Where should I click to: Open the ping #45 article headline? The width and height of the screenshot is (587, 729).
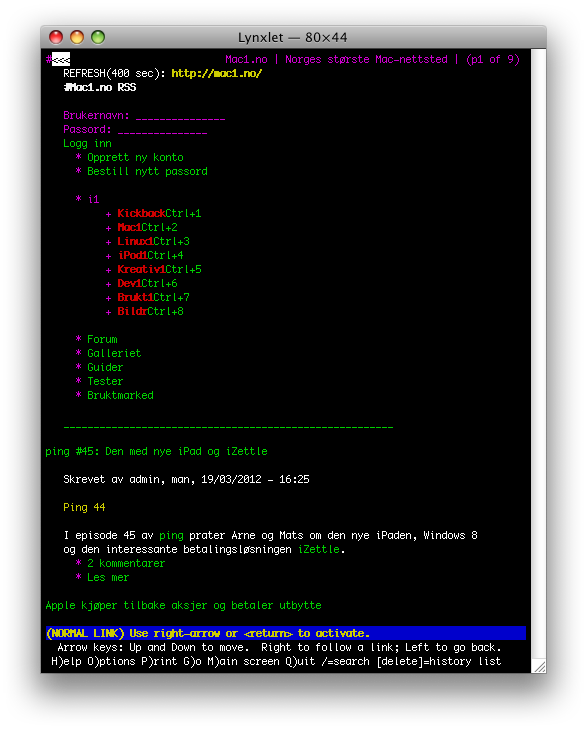click(x=156, y=451)
